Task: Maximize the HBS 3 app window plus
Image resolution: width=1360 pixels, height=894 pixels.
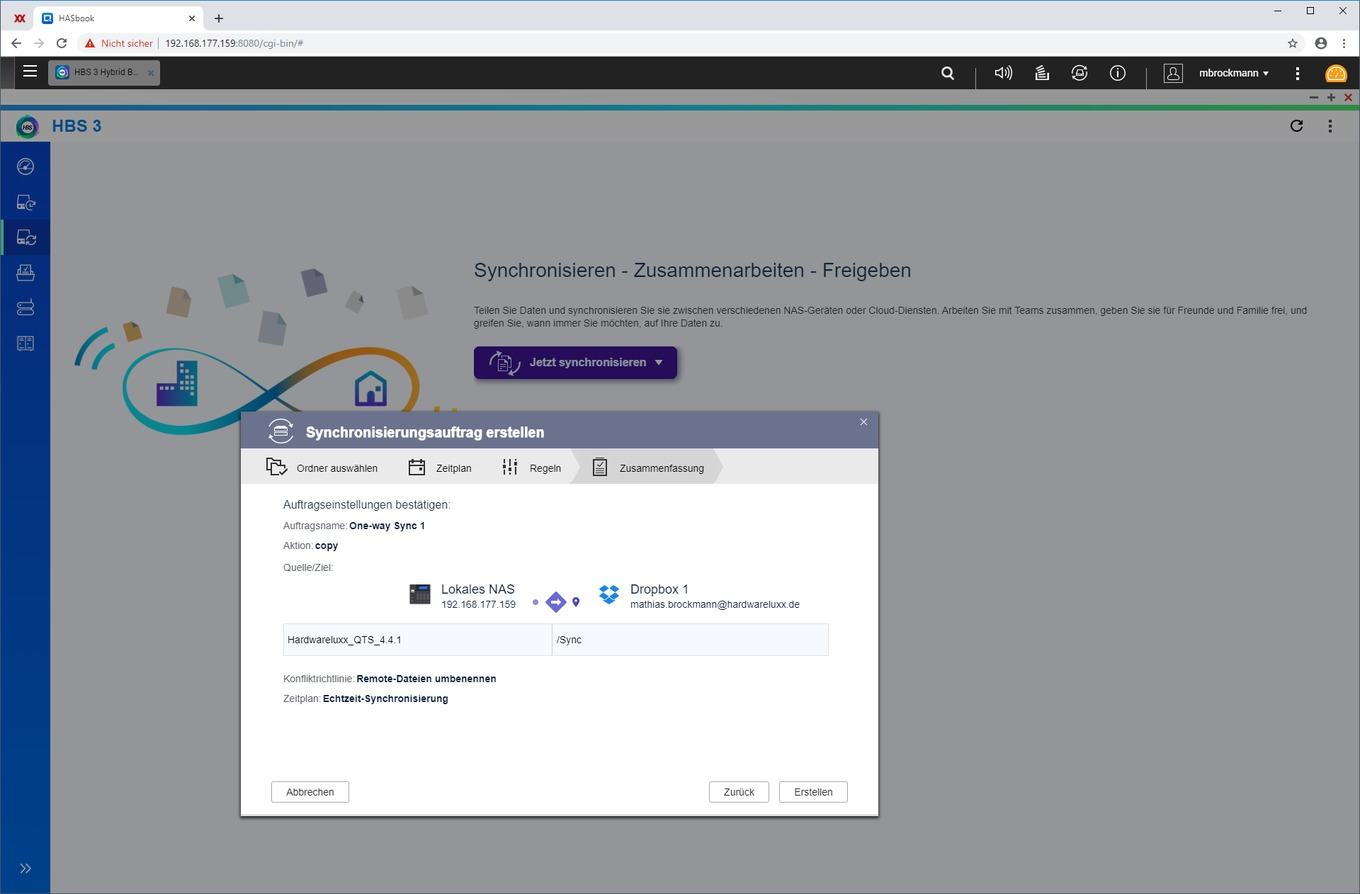Action: point(1331,97)
